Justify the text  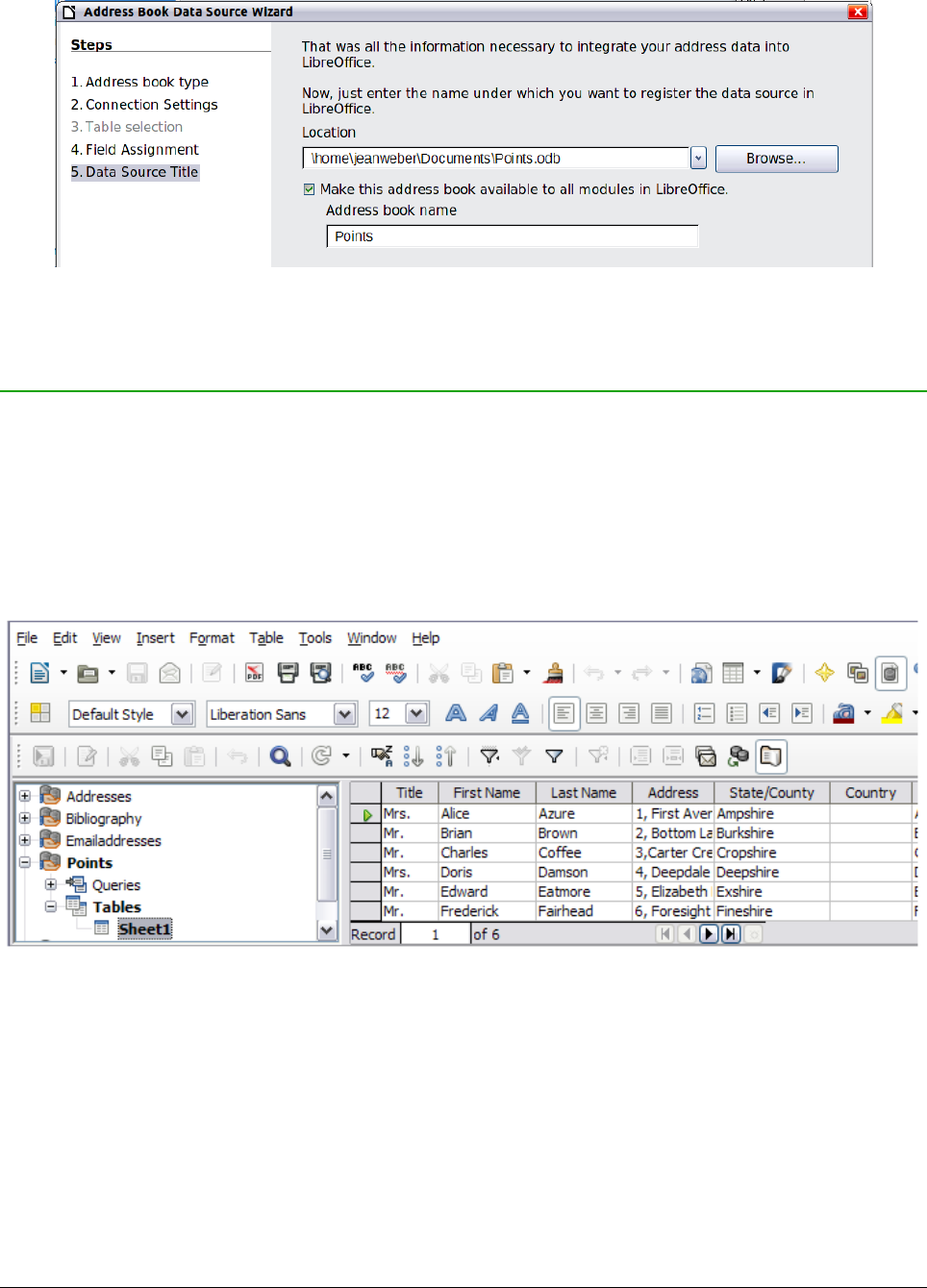tap(662, 713)
